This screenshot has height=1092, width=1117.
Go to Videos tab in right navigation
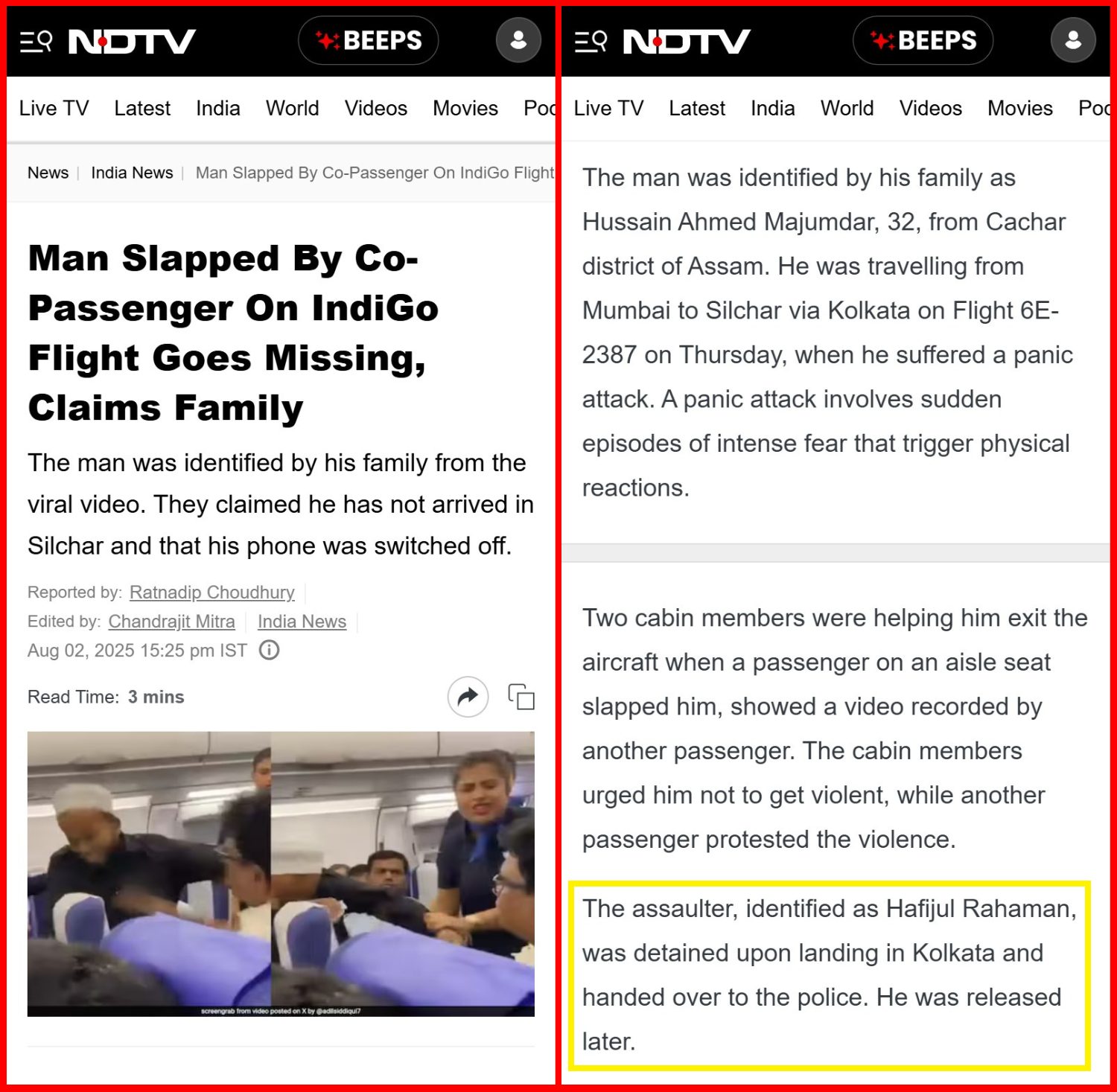tap(930, 109)
